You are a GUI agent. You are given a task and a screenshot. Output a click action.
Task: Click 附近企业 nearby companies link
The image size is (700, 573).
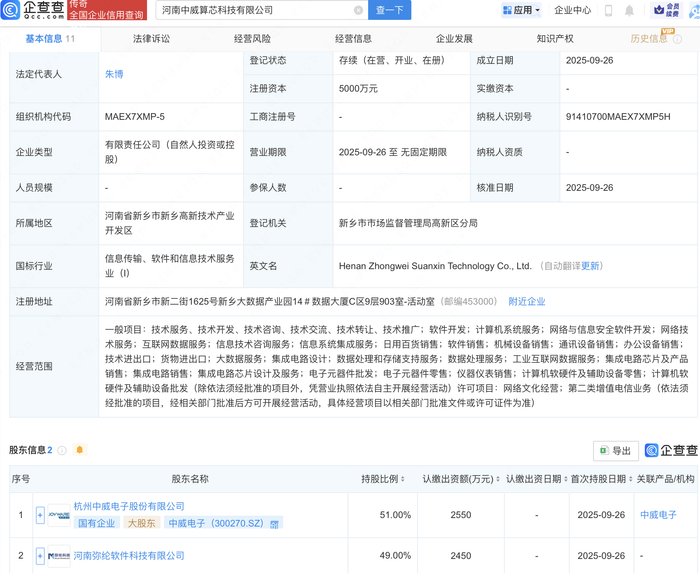[527, 301]
